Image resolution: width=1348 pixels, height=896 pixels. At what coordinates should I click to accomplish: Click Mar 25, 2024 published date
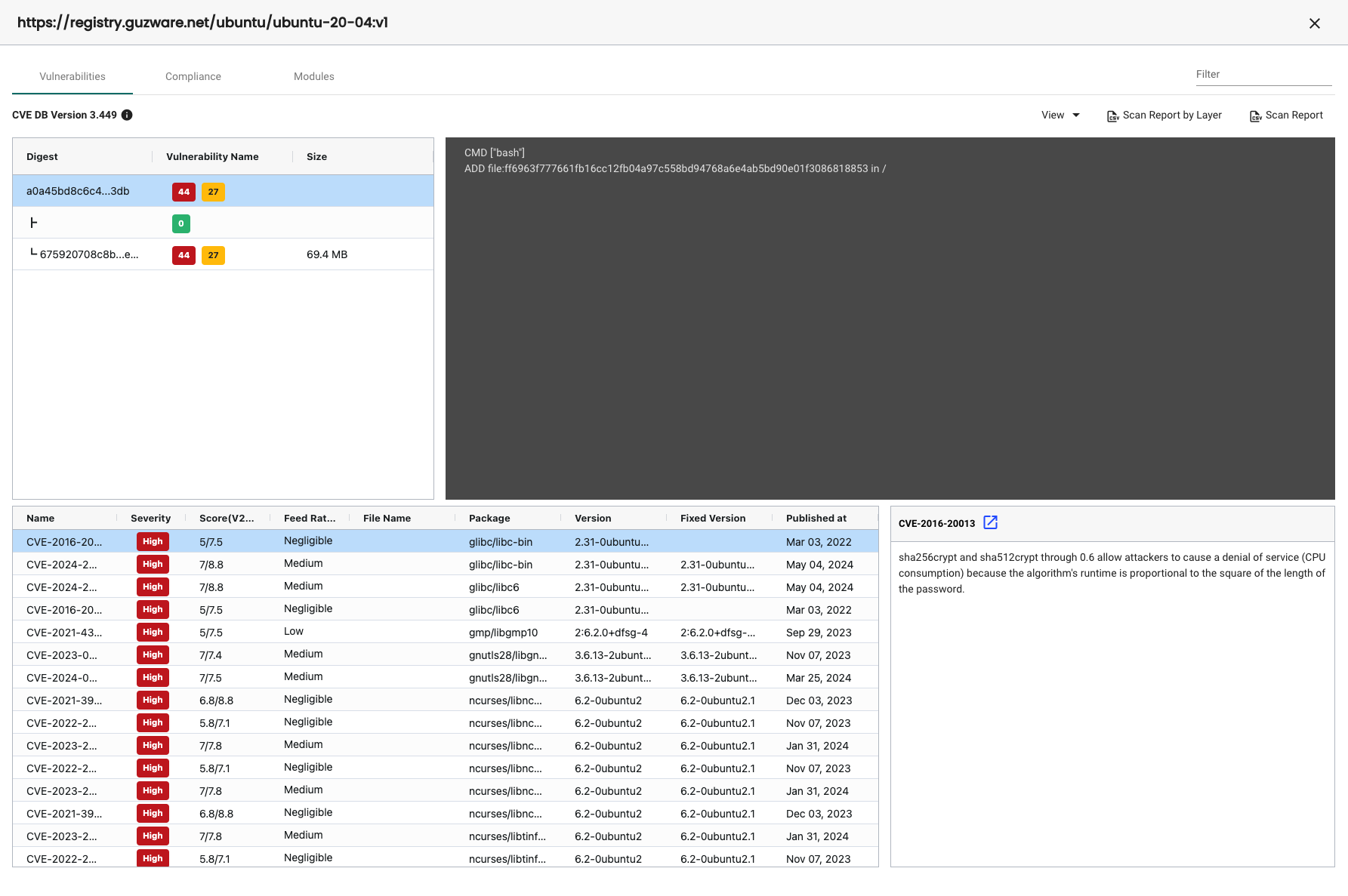(x=819, y=678)
